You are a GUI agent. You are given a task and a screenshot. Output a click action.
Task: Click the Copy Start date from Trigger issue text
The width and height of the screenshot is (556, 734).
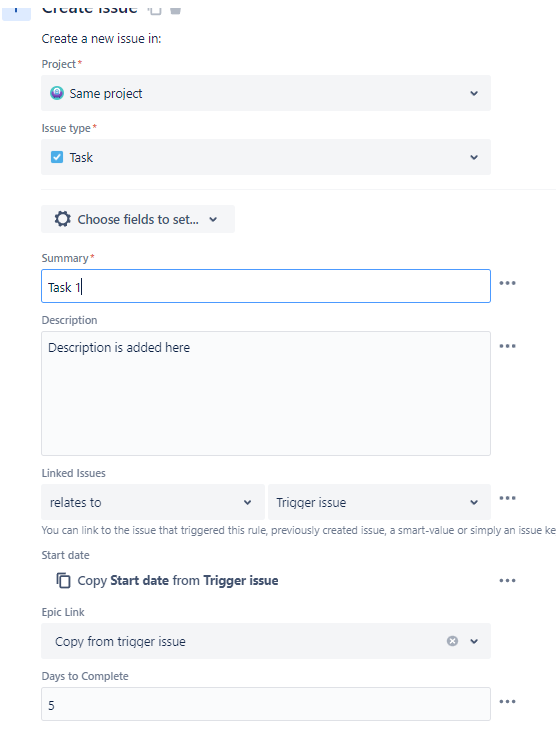[178, 581]
